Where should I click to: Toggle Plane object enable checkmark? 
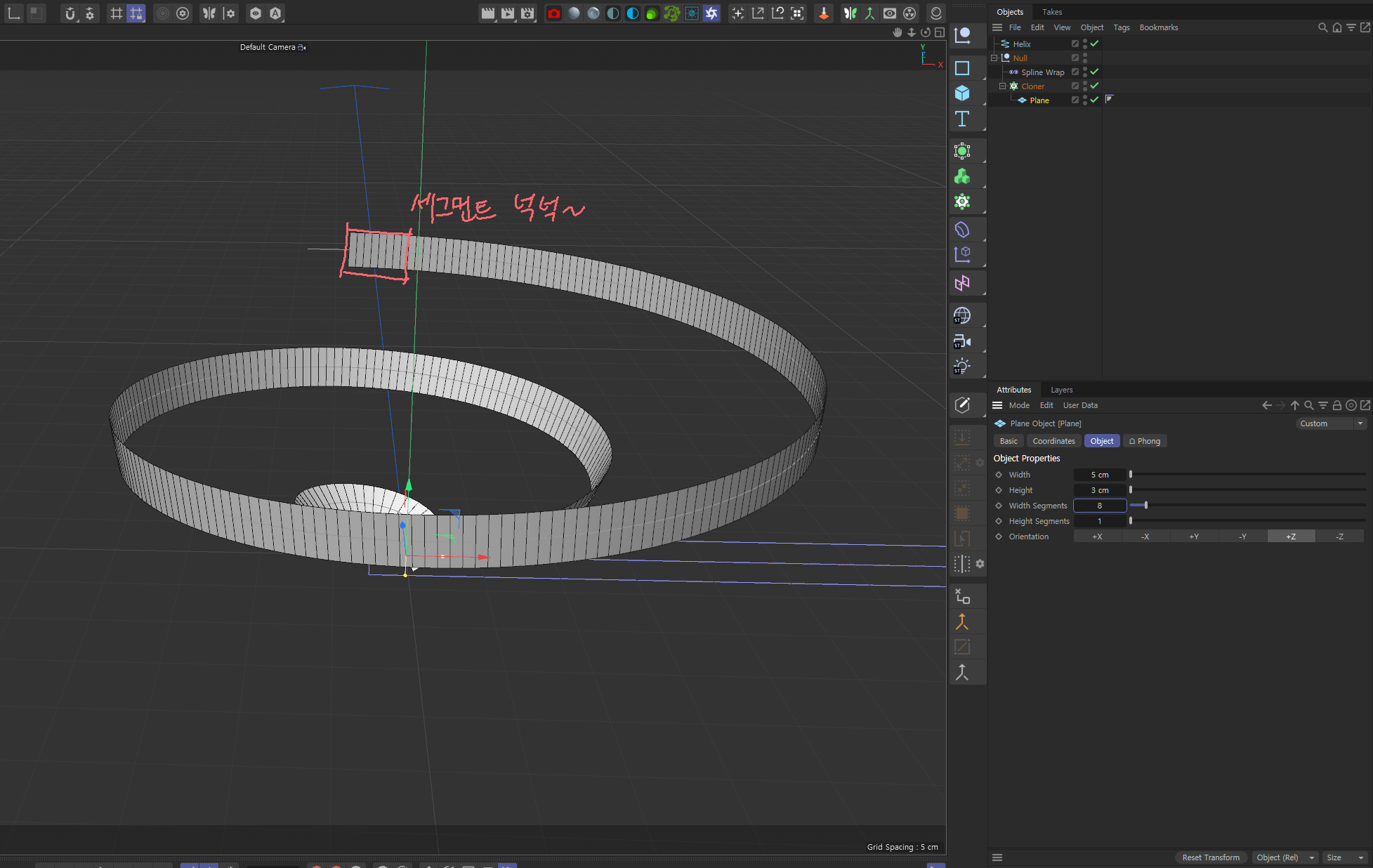coord(1094,100)
